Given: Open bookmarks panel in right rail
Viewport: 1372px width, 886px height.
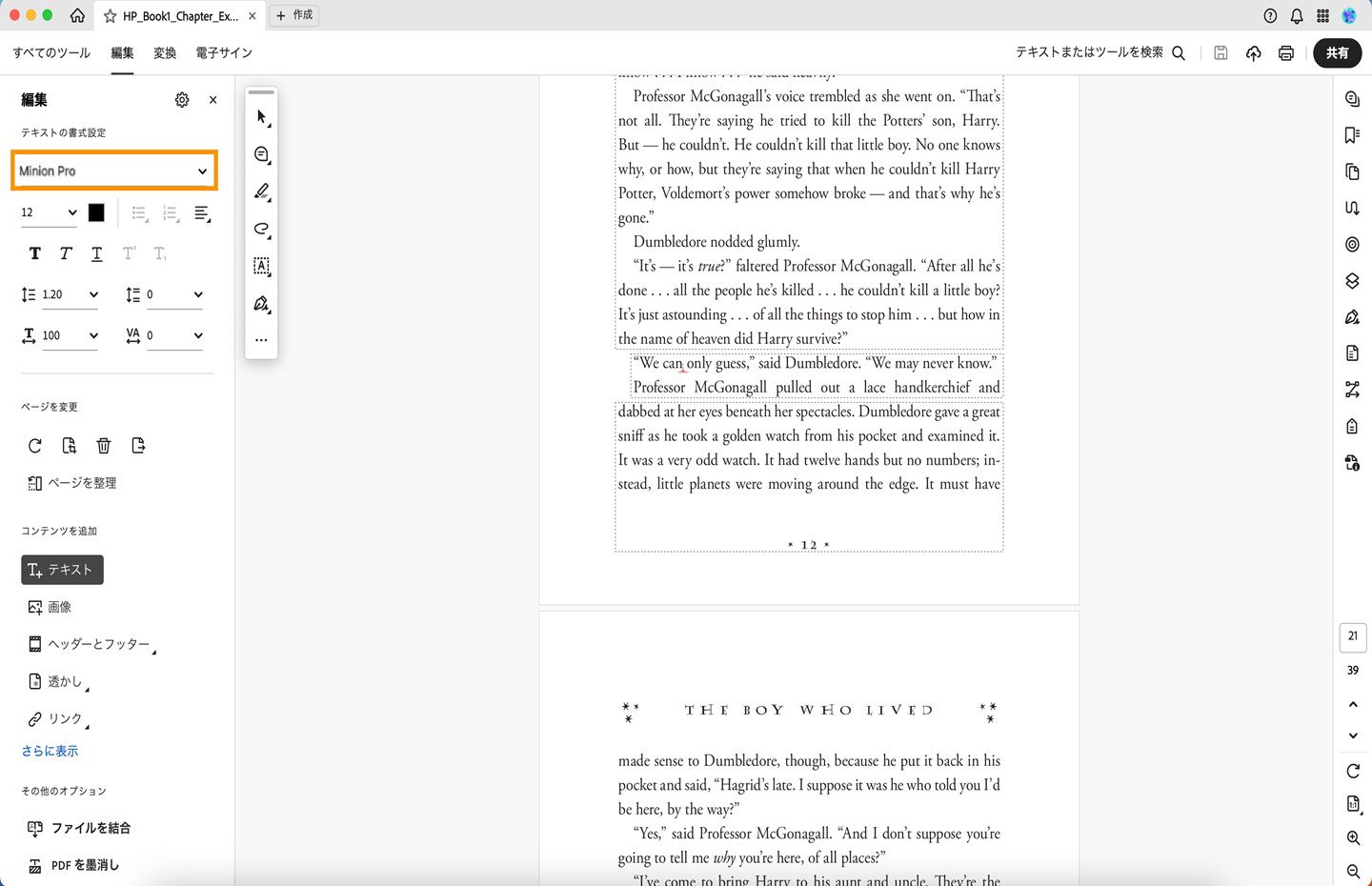Looking at the screenshot, I should click(1352, 135).
